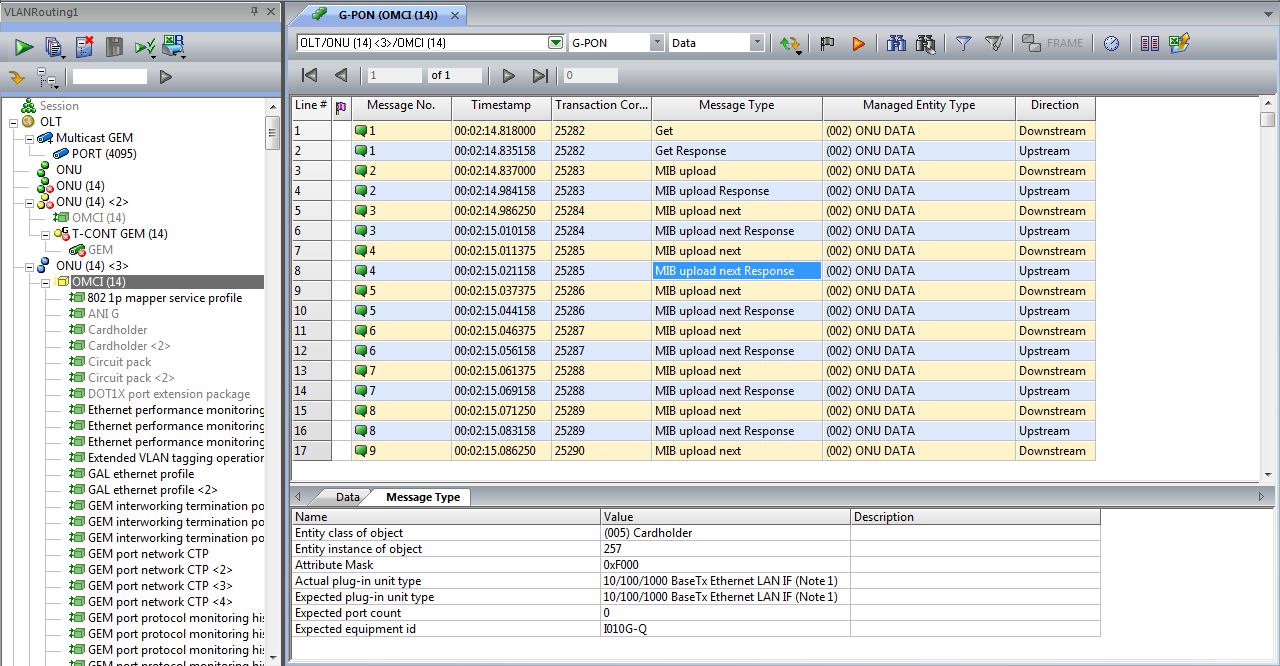The height and width of the screenshot is (666, 1280).
Task: Select 802 1p mapper service profile
Action: point(165,298)
